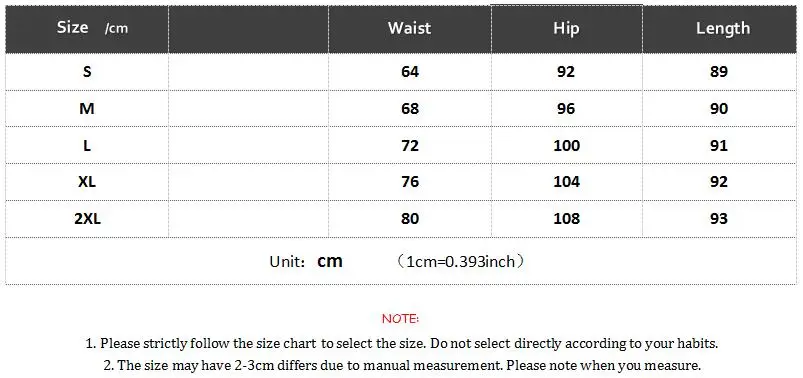Select the Length column header
This screenshot has width=803, height=378.
[x=720, y=29]
